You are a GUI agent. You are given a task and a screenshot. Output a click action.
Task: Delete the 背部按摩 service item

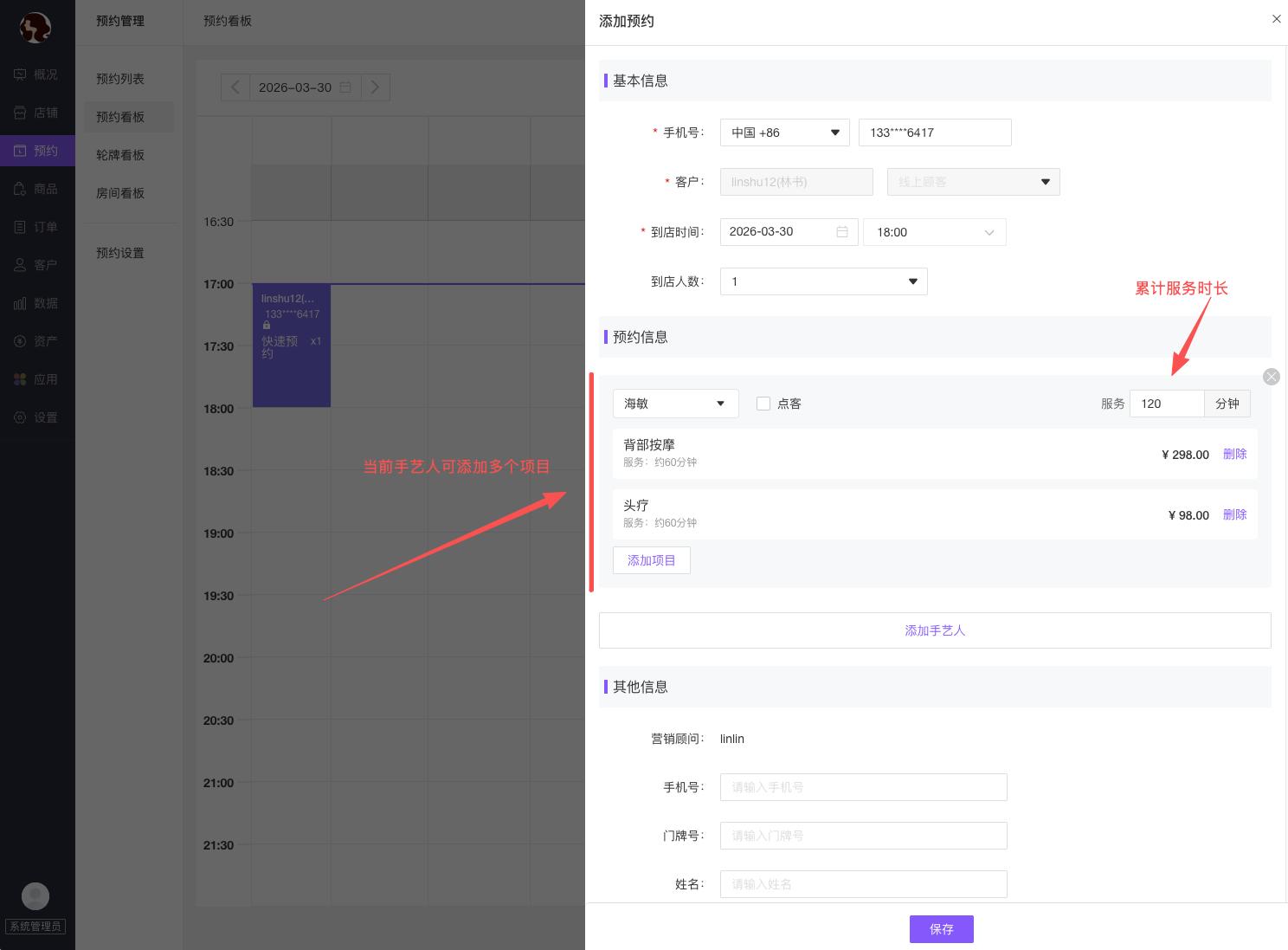[1234, 454]
